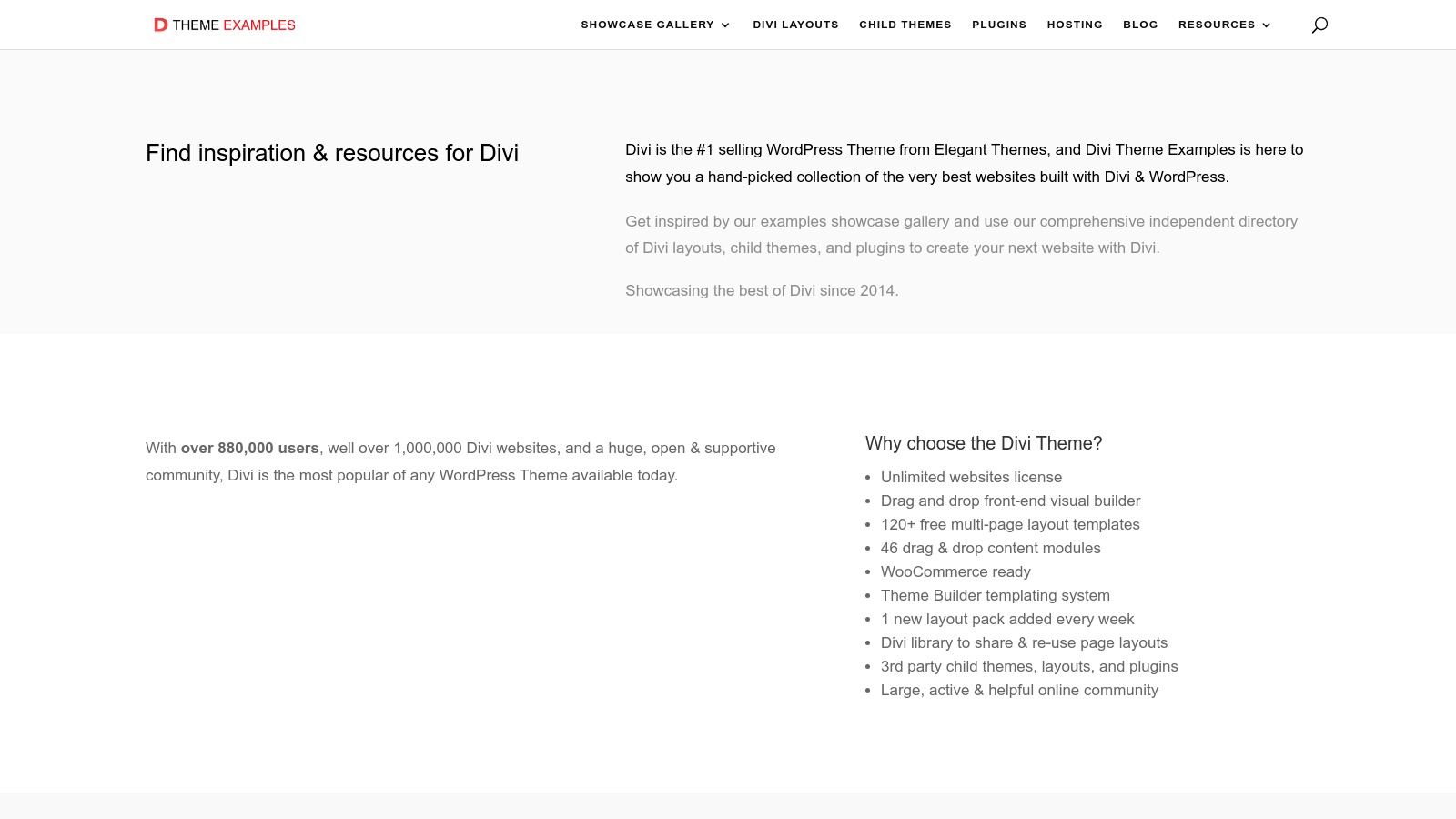
Task: Open the RESOURCES menu
Action: point(1217,25)
